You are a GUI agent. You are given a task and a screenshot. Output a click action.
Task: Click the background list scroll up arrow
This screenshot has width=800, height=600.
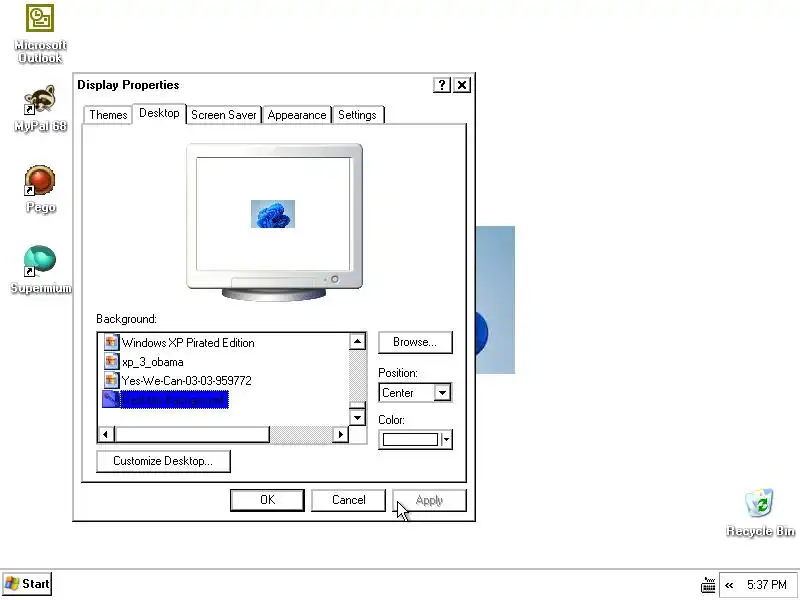point(358,341)
